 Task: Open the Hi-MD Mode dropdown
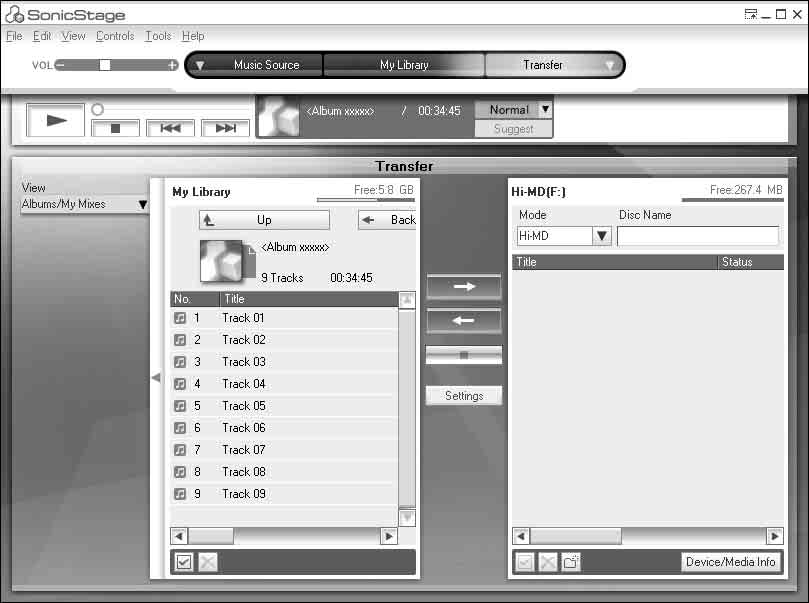[x=602, y=236]
